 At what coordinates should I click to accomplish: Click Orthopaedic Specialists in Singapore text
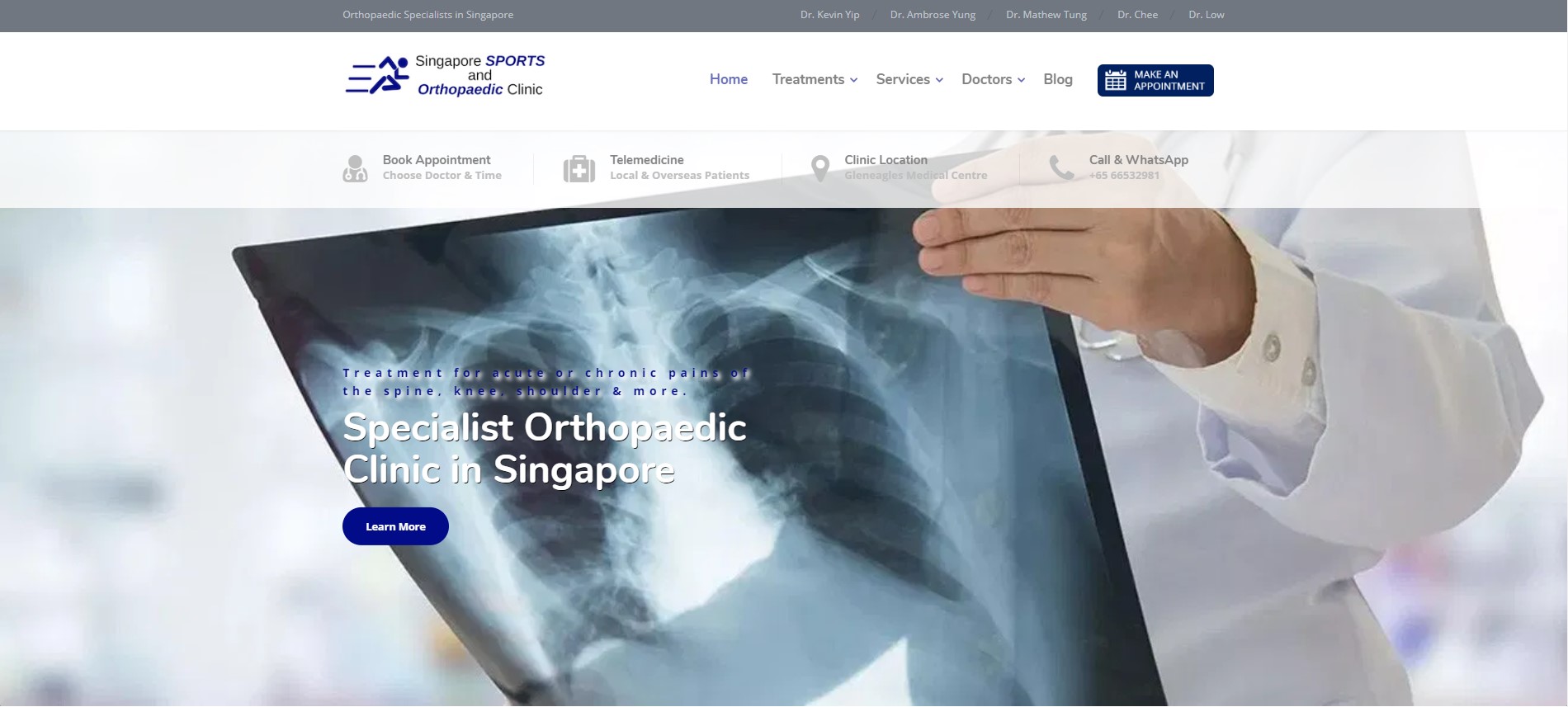(427, 15)
